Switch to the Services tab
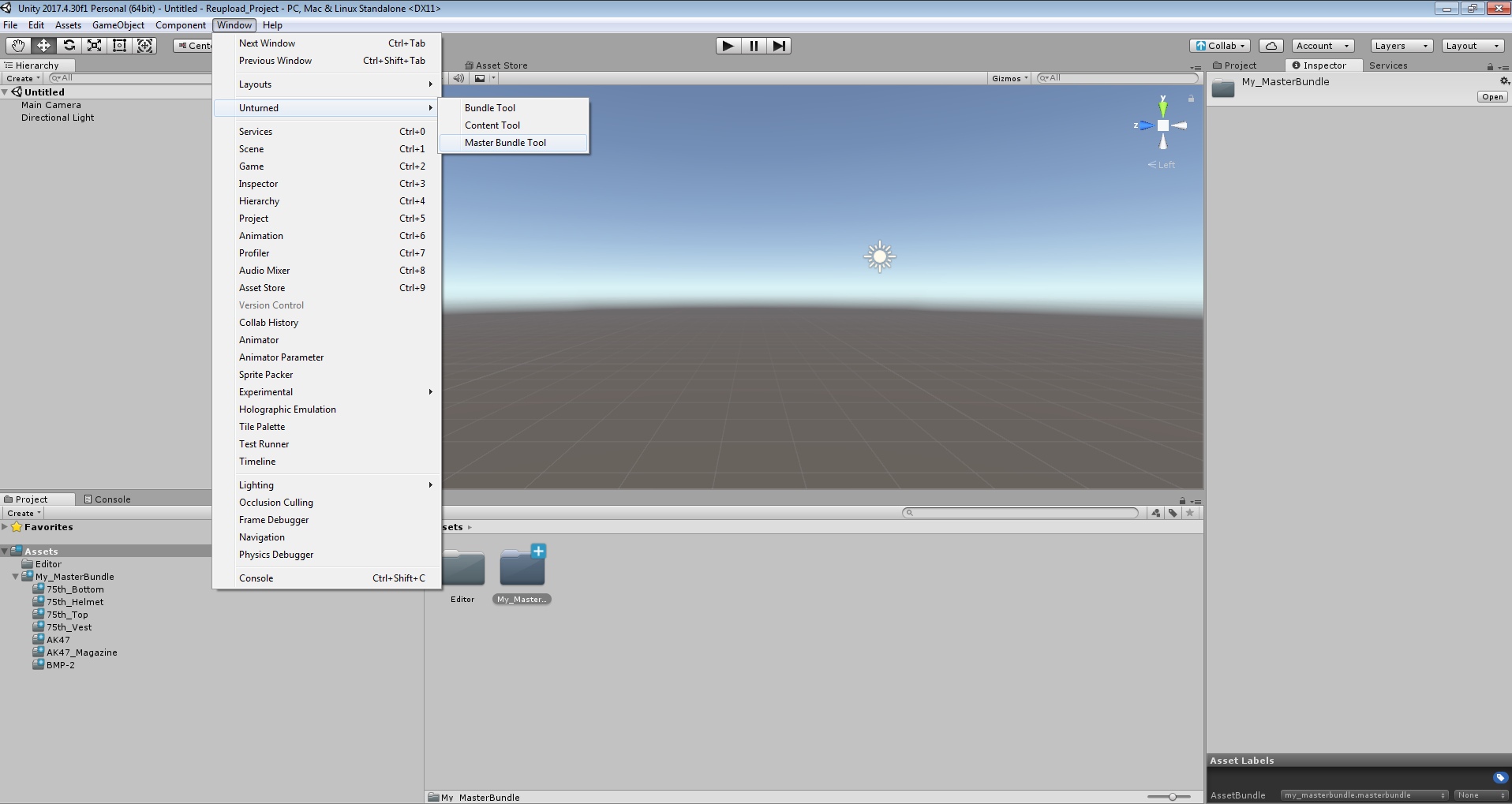The height and width of the screenshot is (804, 1512). point(1388,65)
